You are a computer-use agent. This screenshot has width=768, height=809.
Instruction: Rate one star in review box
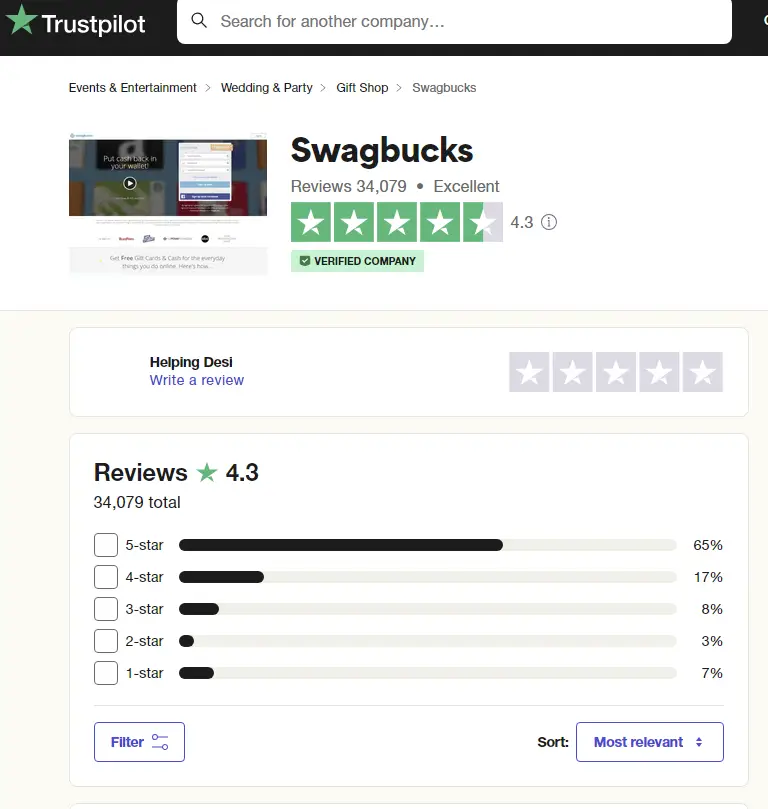click(x=529, y=372)
